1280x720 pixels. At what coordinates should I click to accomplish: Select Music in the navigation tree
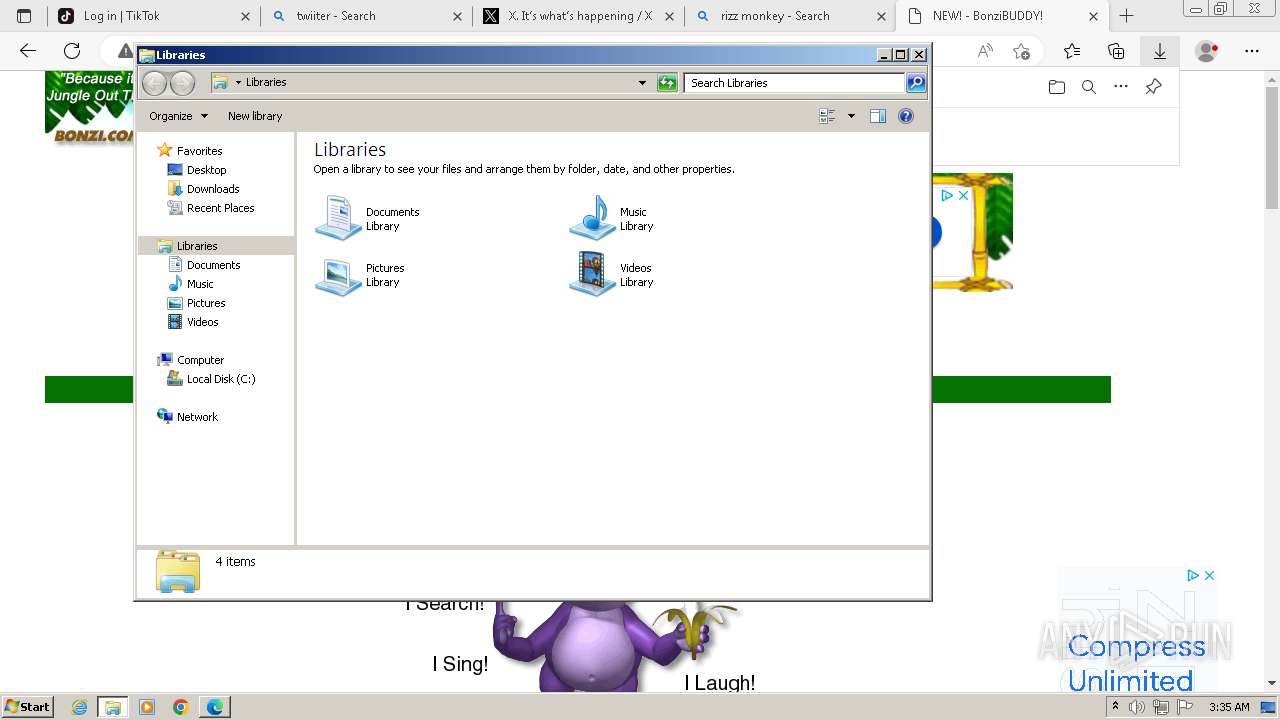pos(200,284)
